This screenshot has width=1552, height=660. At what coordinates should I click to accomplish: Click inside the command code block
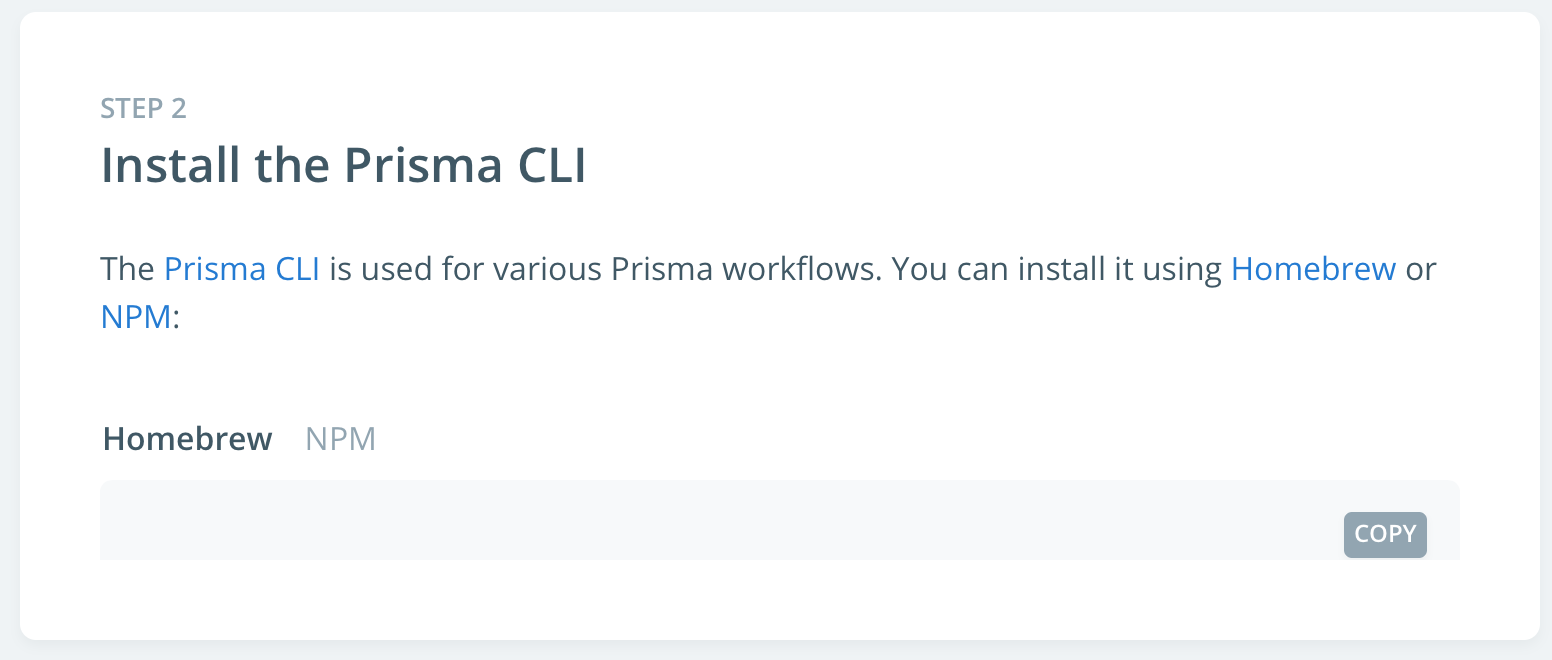[x=600, y=520]
